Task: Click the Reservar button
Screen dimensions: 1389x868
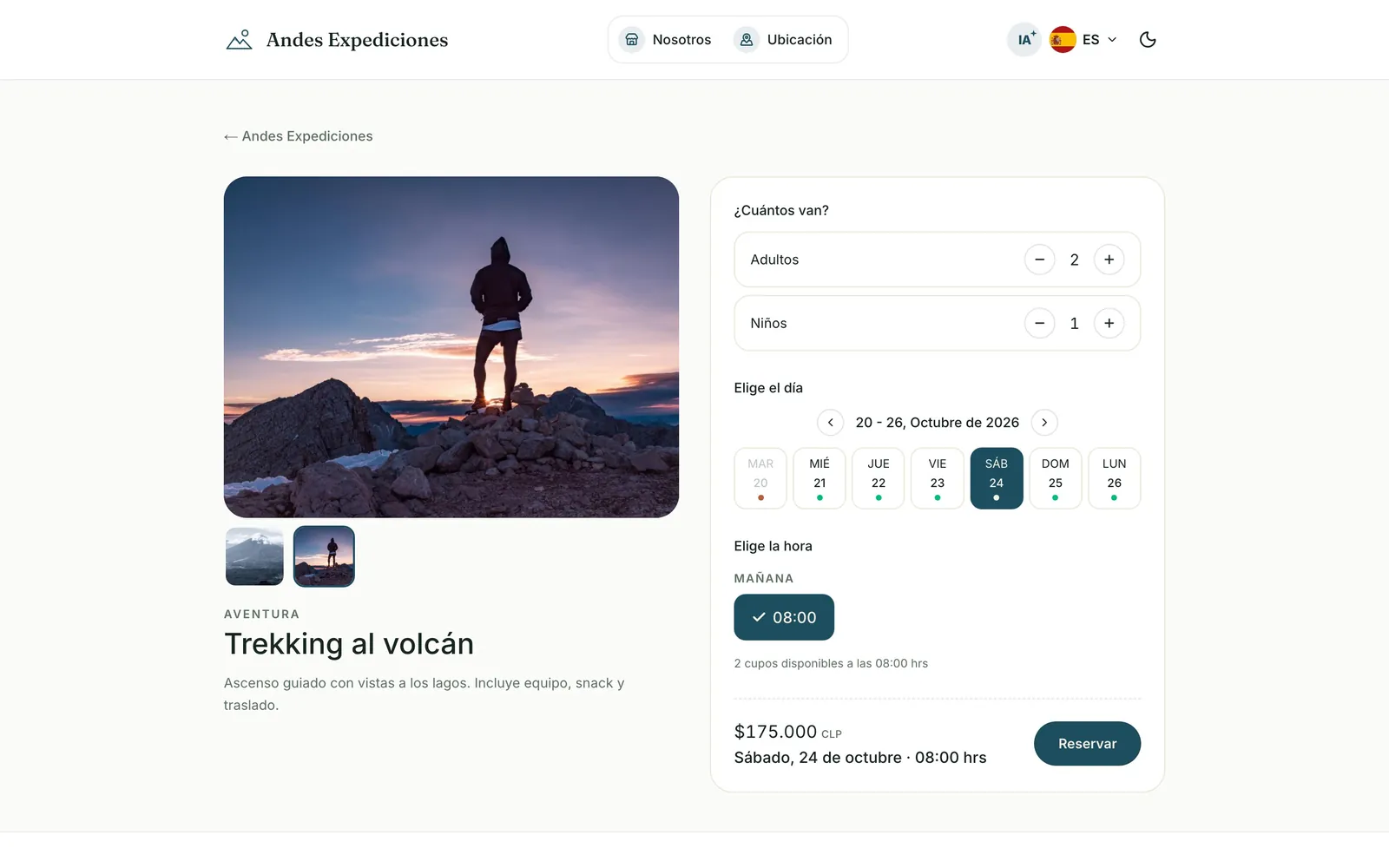Action: pyautogui.click(x=1087, y=744)
